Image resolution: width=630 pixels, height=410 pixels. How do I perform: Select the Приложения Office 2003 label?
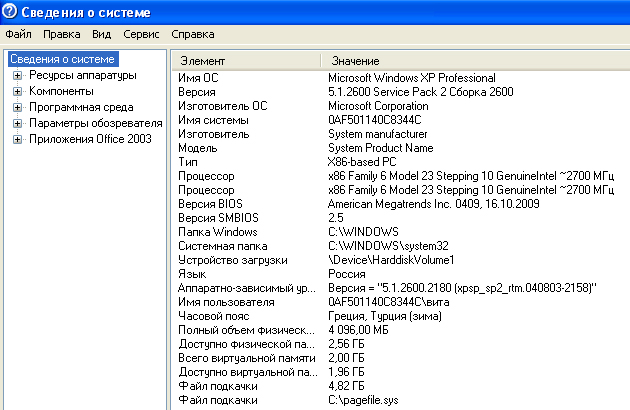[90, 139]
